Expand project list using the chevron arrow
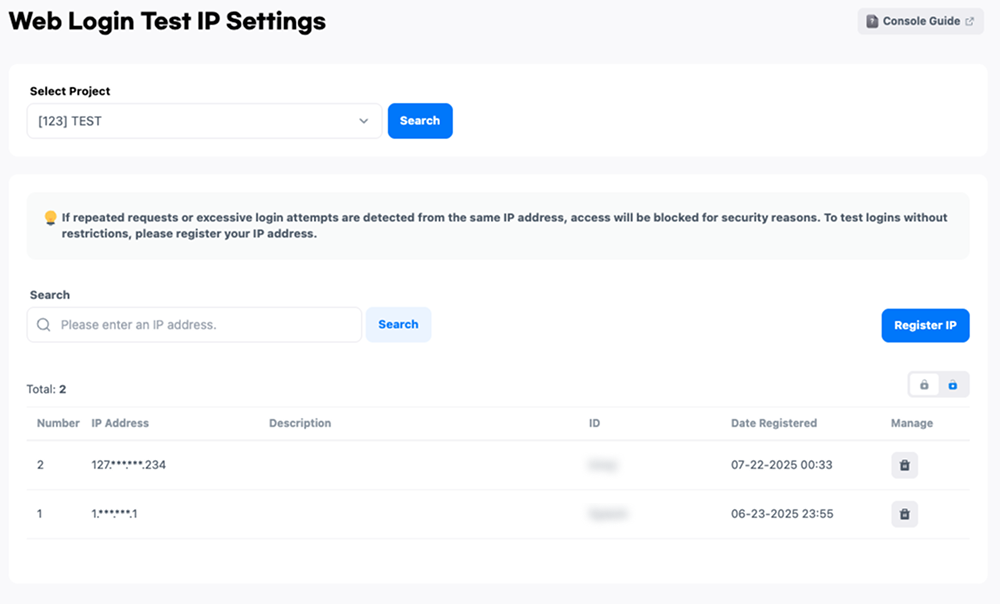This screenshot has width=1000, height=604. [x=364, y=121]
